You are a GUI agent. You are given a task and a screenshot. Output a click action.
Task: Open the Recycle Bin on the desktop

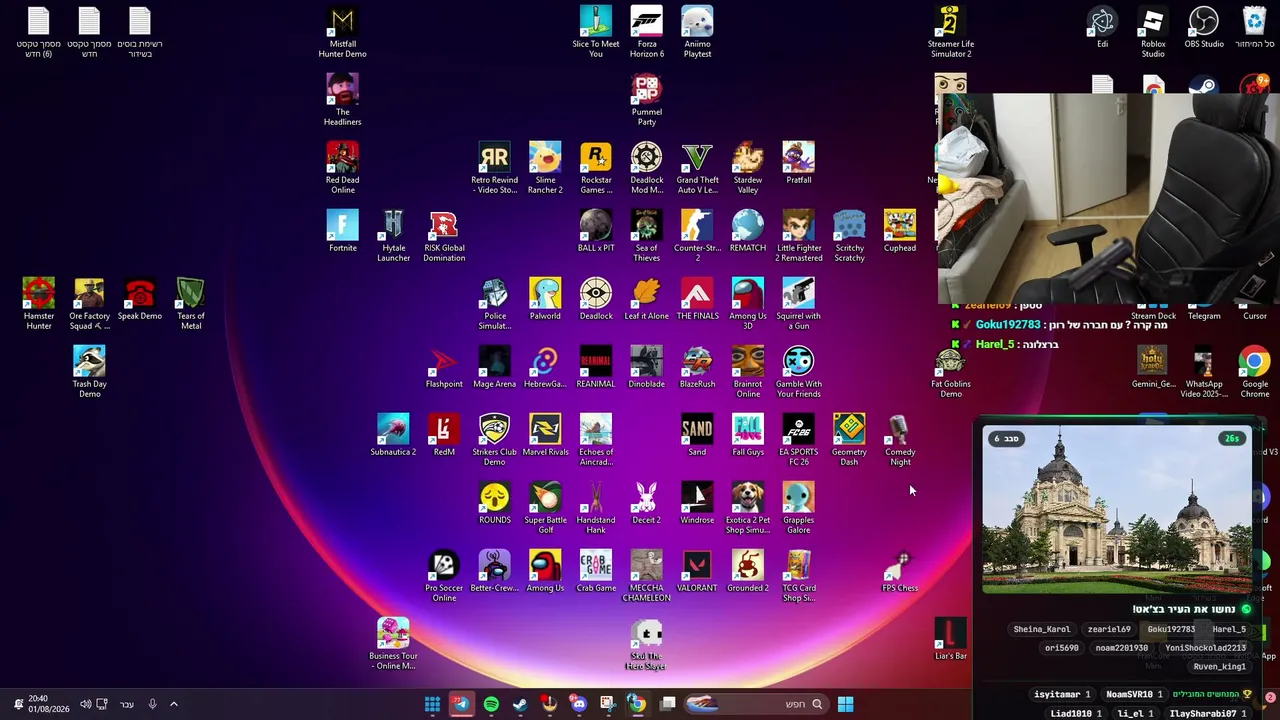pyautogui.click(x=1254, y=28)
